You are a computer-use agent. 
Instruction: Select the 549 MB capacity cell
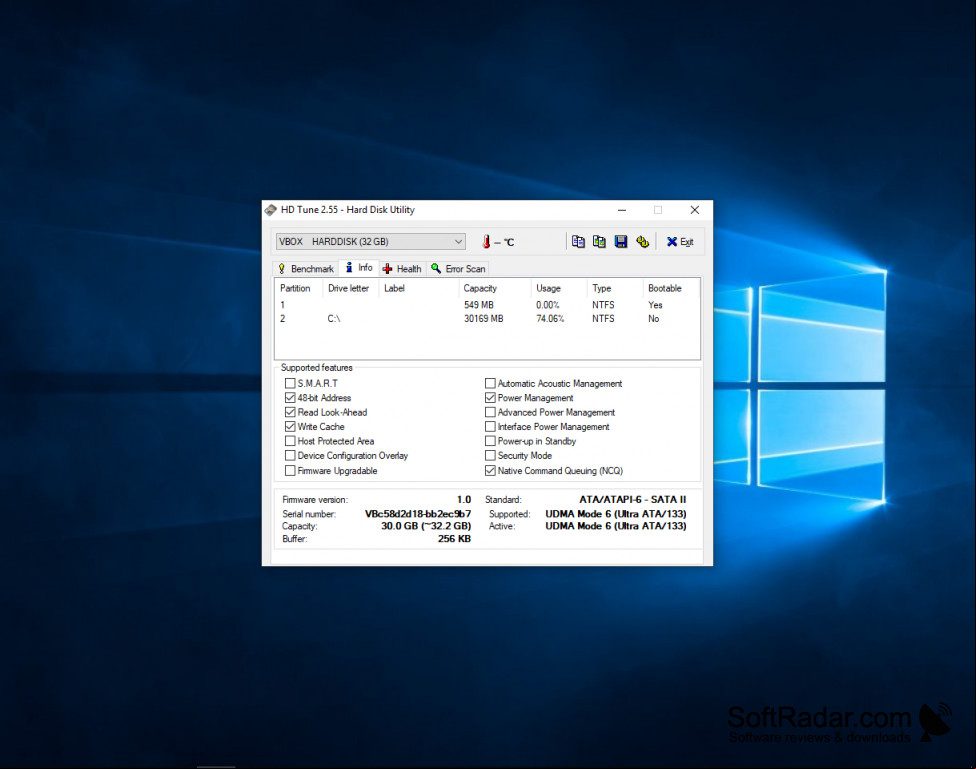click(x=479, y=305)
